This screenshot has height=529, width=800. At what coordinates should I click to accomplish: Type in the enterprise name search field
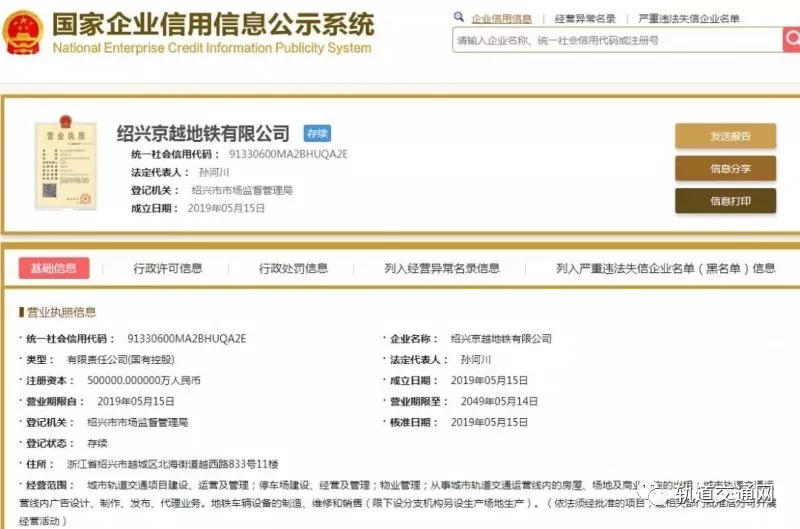click(615, 40)
